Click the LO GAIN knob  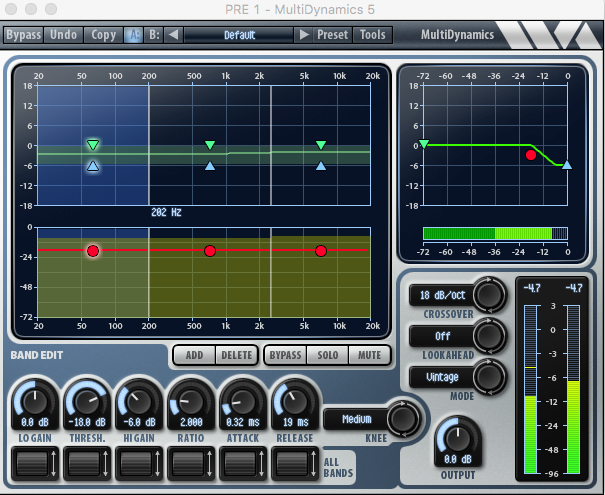tap(35, 402)
